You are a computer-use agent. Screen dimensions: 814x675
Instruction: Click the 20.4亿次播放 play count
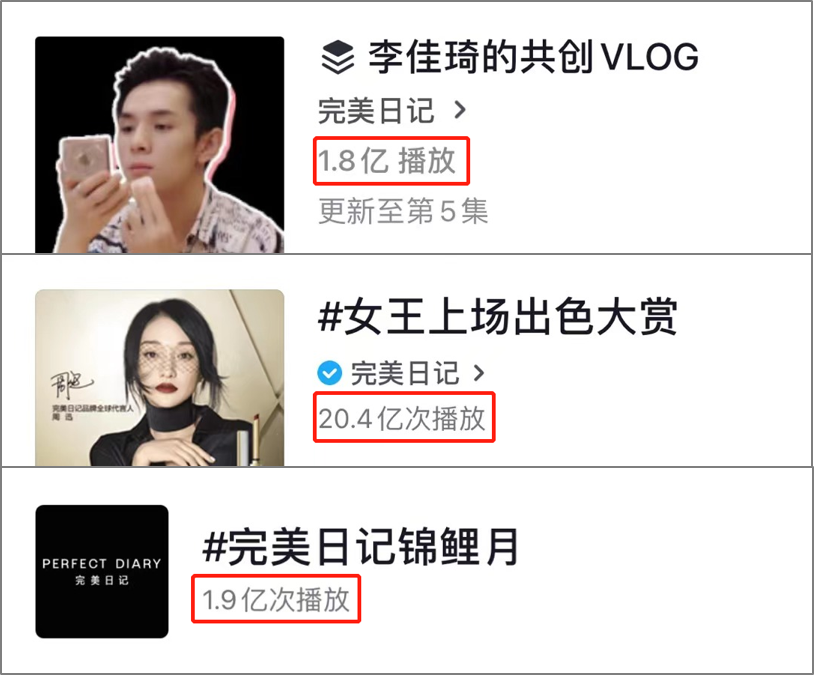click(x=402, y=418)
